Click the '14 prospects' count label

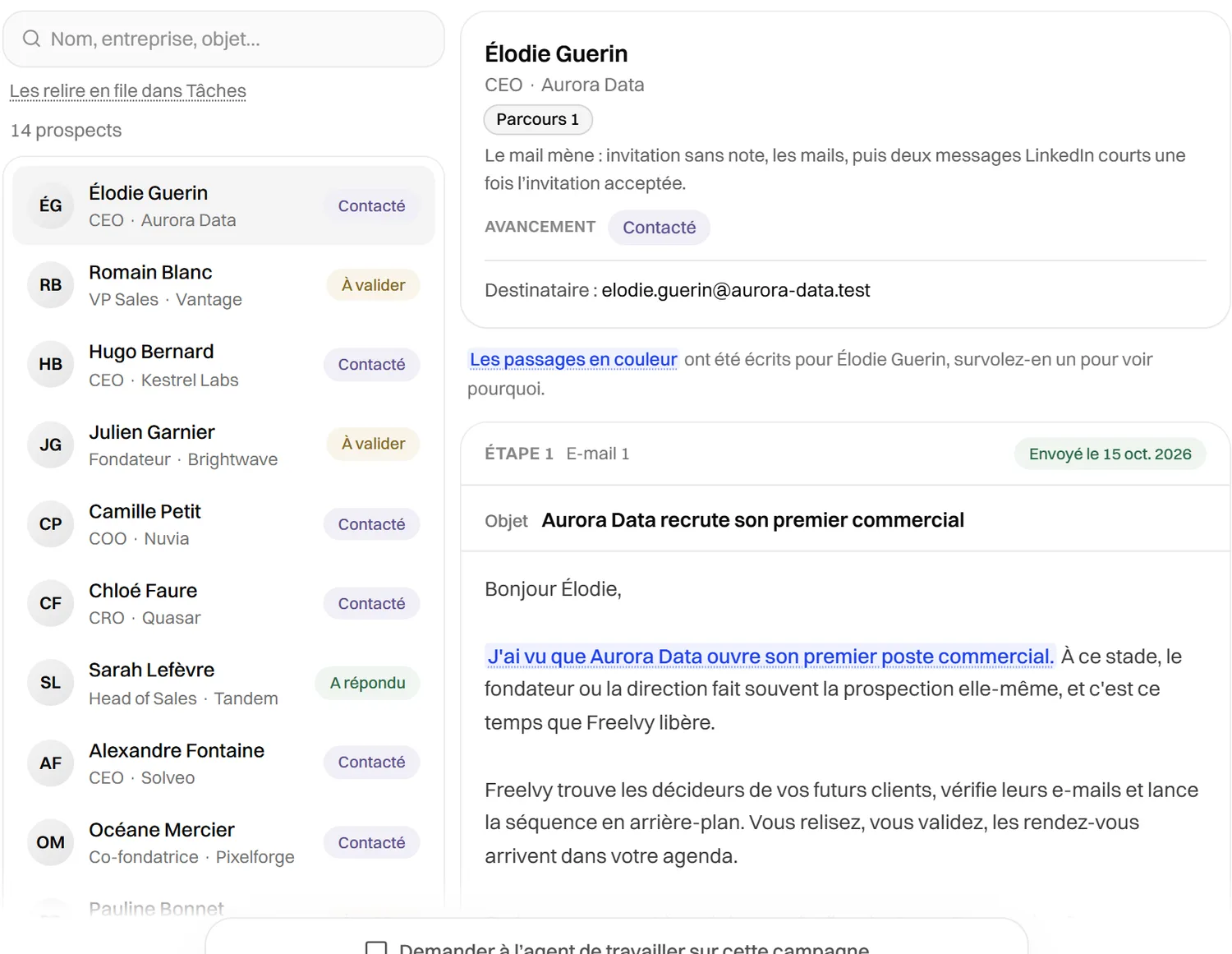coord(66,131)
